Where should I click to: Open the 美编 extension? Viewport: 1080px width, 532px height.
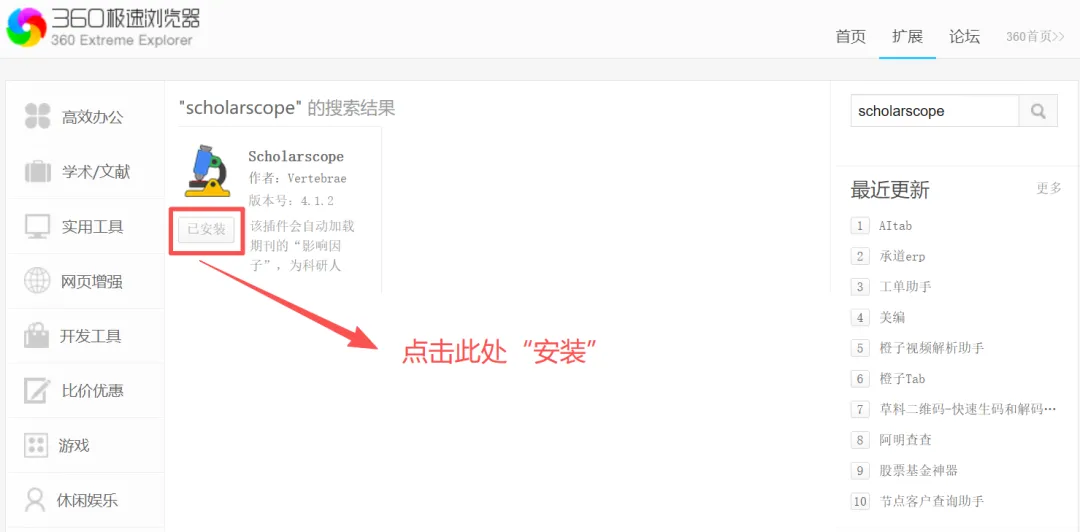[892, 318]
